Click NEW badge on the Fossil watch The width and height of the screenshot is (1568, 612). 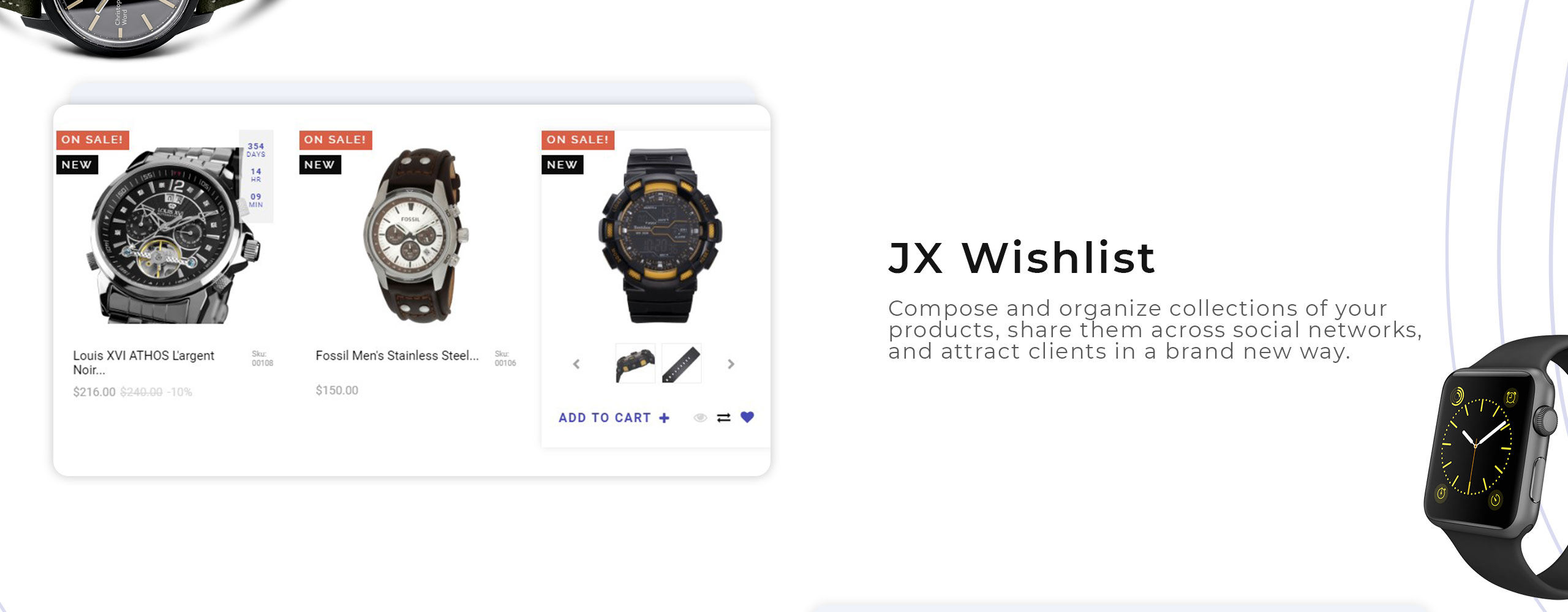tap(320, 165)
